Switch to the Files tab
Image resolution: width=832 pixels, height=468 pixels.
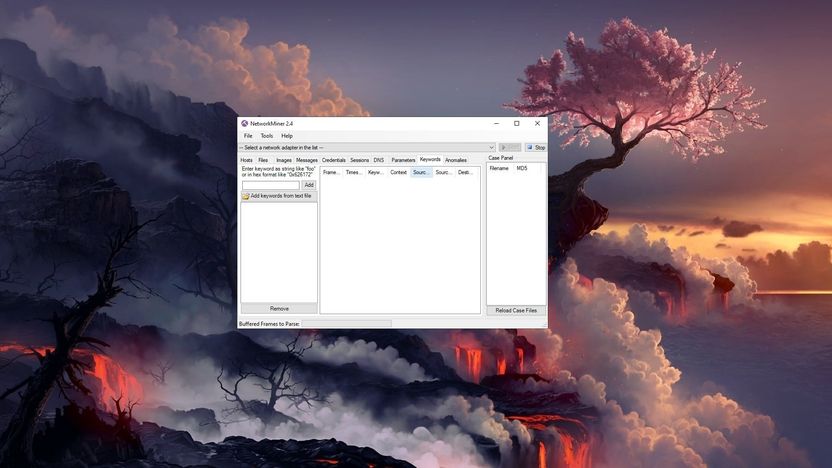click(x=263, y=160)
